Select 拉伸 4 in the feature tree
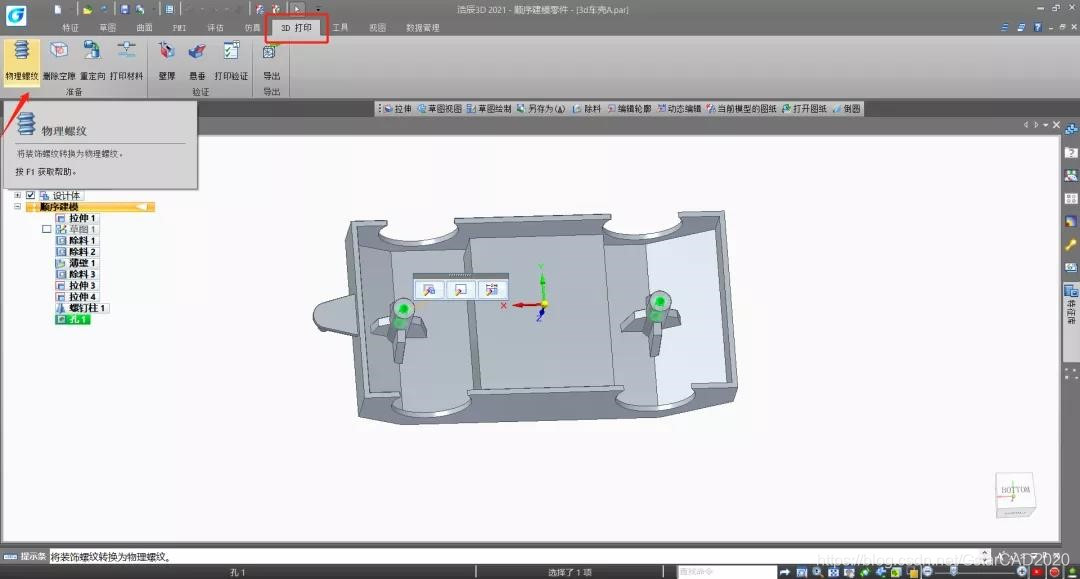 click(x=76, y=297)
